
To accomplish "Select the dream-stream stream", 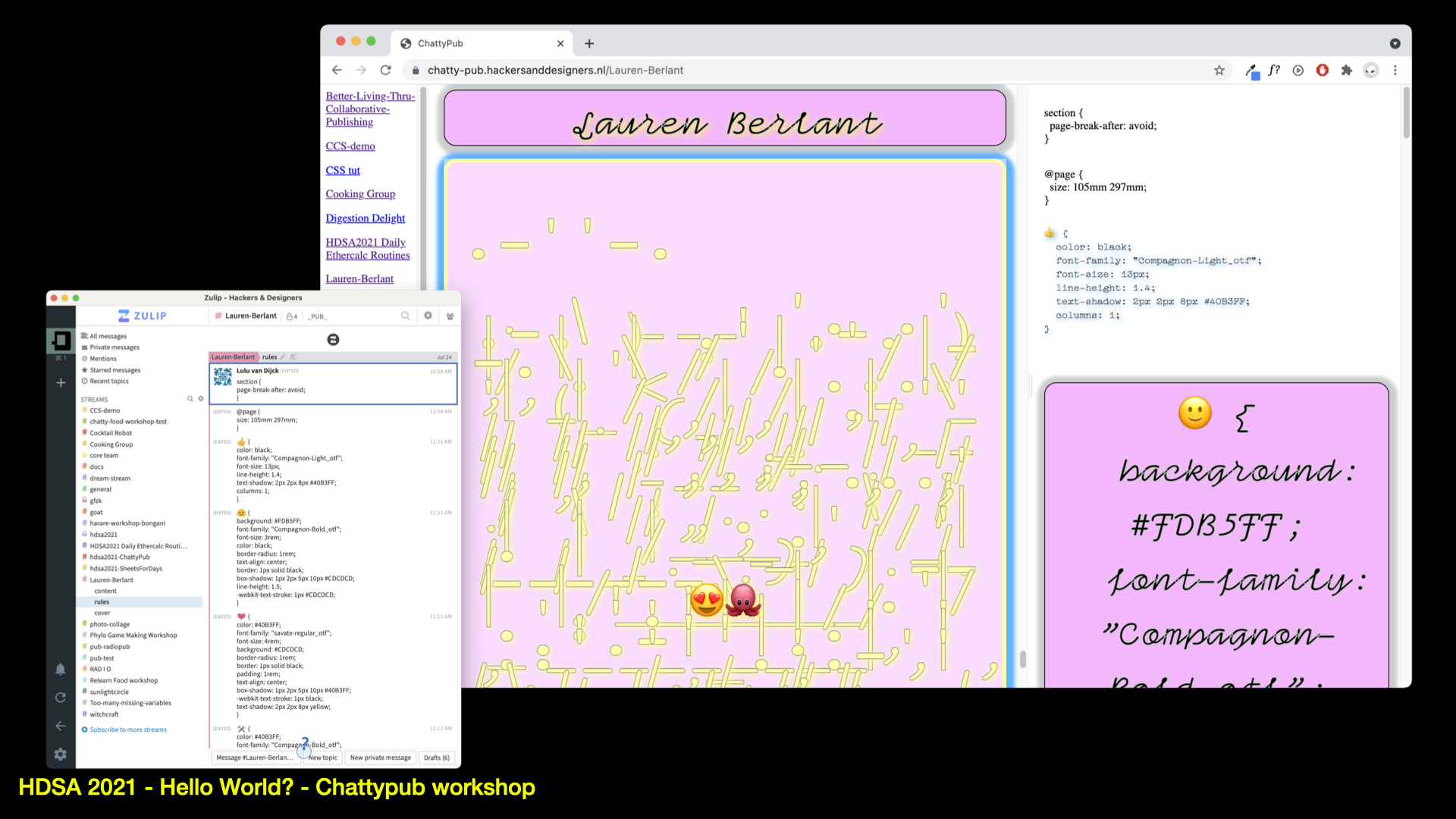I will click(110, 479).
